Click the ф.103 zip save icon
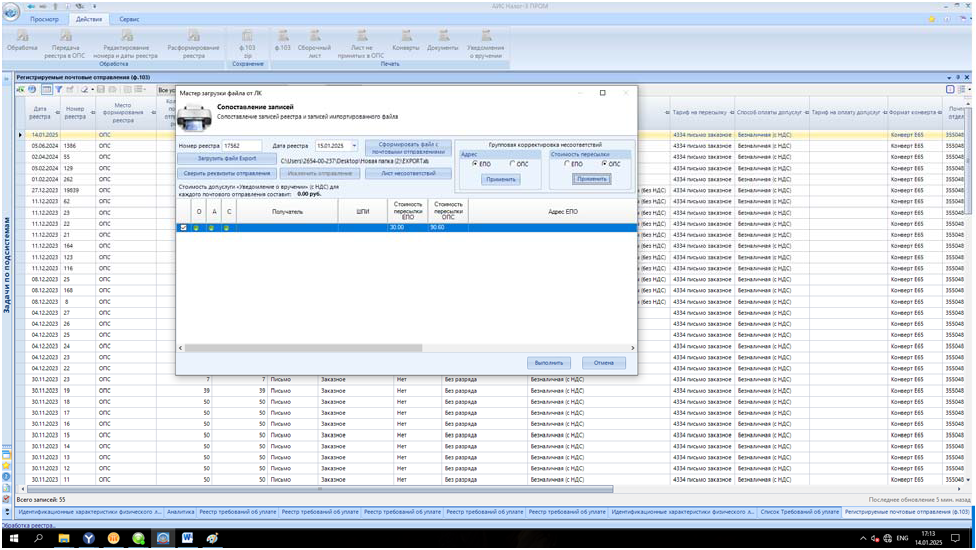The width and height of the screenshot is (976, 550). (248, 37)
